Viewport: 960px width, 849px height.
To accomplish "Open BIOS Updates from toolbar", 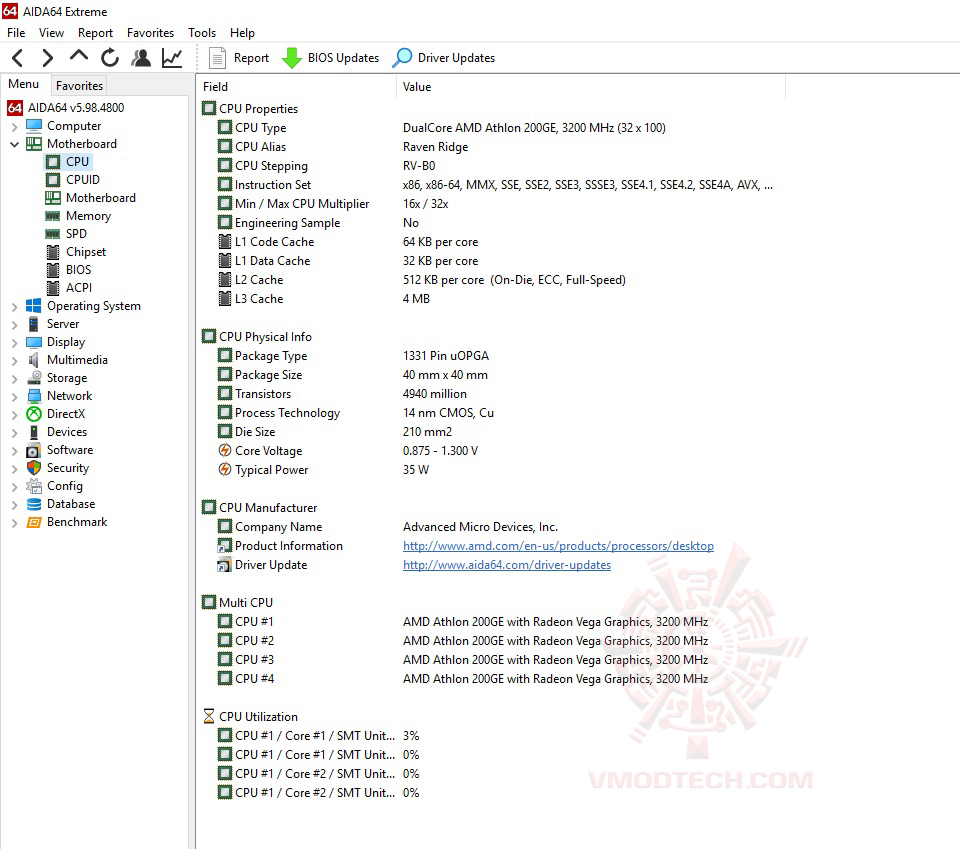I will (331, 58).
